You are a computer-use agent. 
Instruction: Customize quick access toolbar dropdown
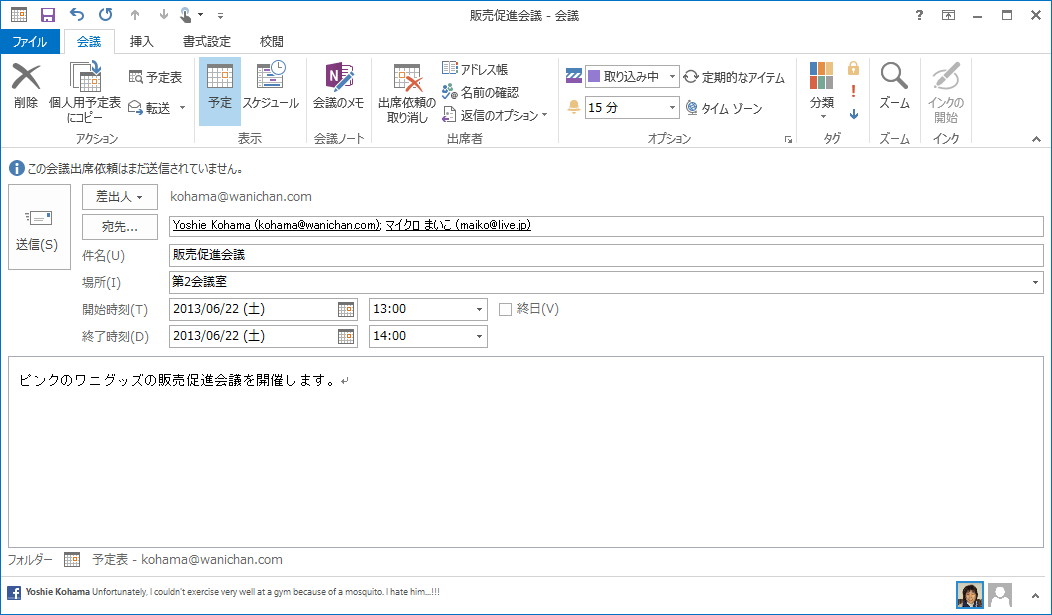coord(220,15)
